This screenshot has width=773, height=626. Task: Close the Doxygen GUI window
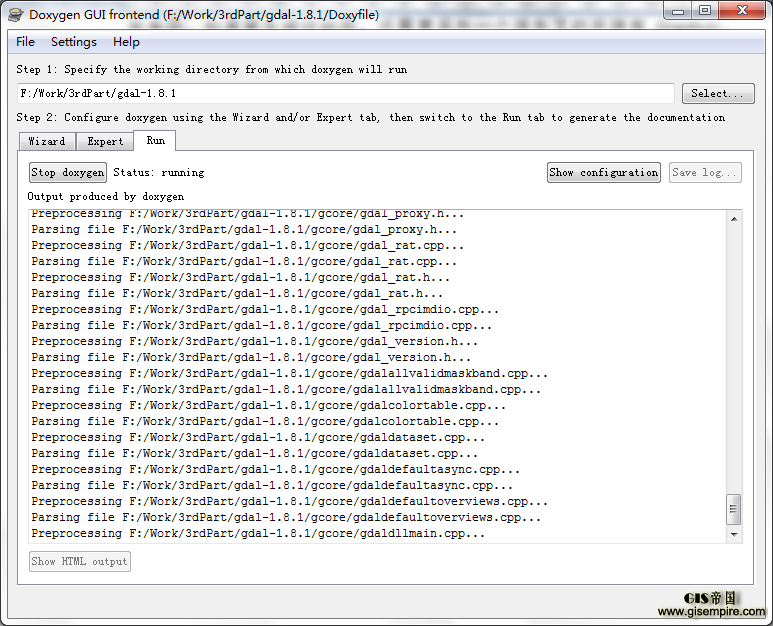pyautogui.click(x=742, y=11)
